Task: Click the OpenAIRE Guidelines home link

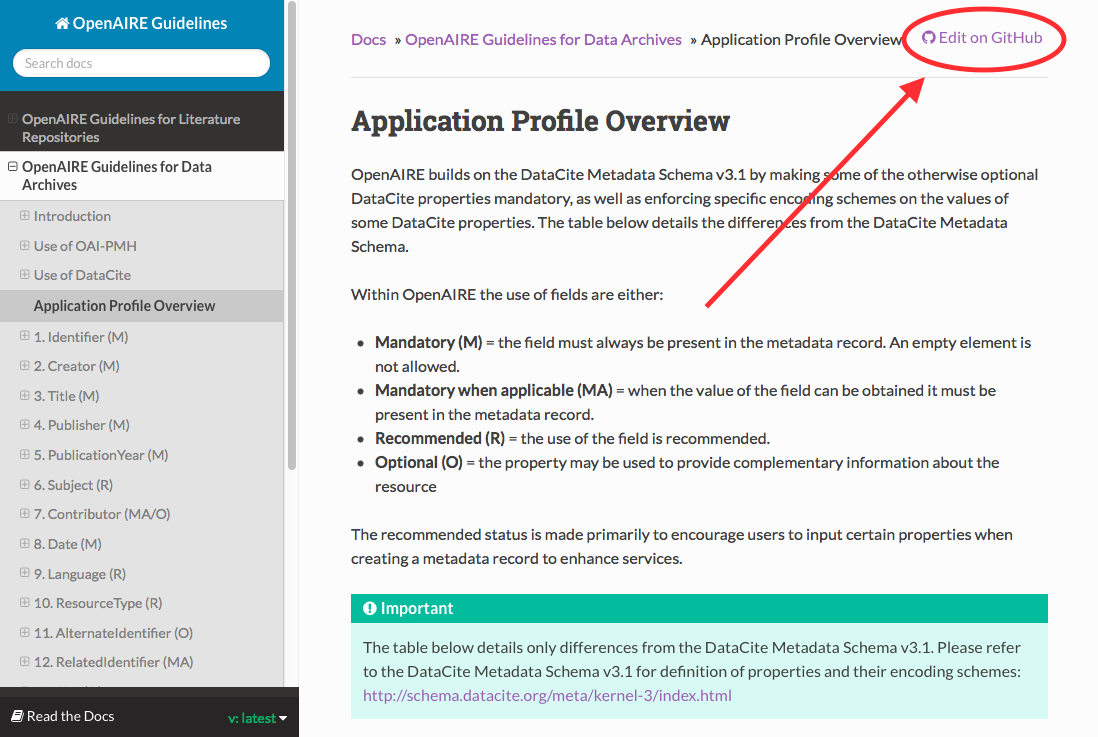Action: 141,23
